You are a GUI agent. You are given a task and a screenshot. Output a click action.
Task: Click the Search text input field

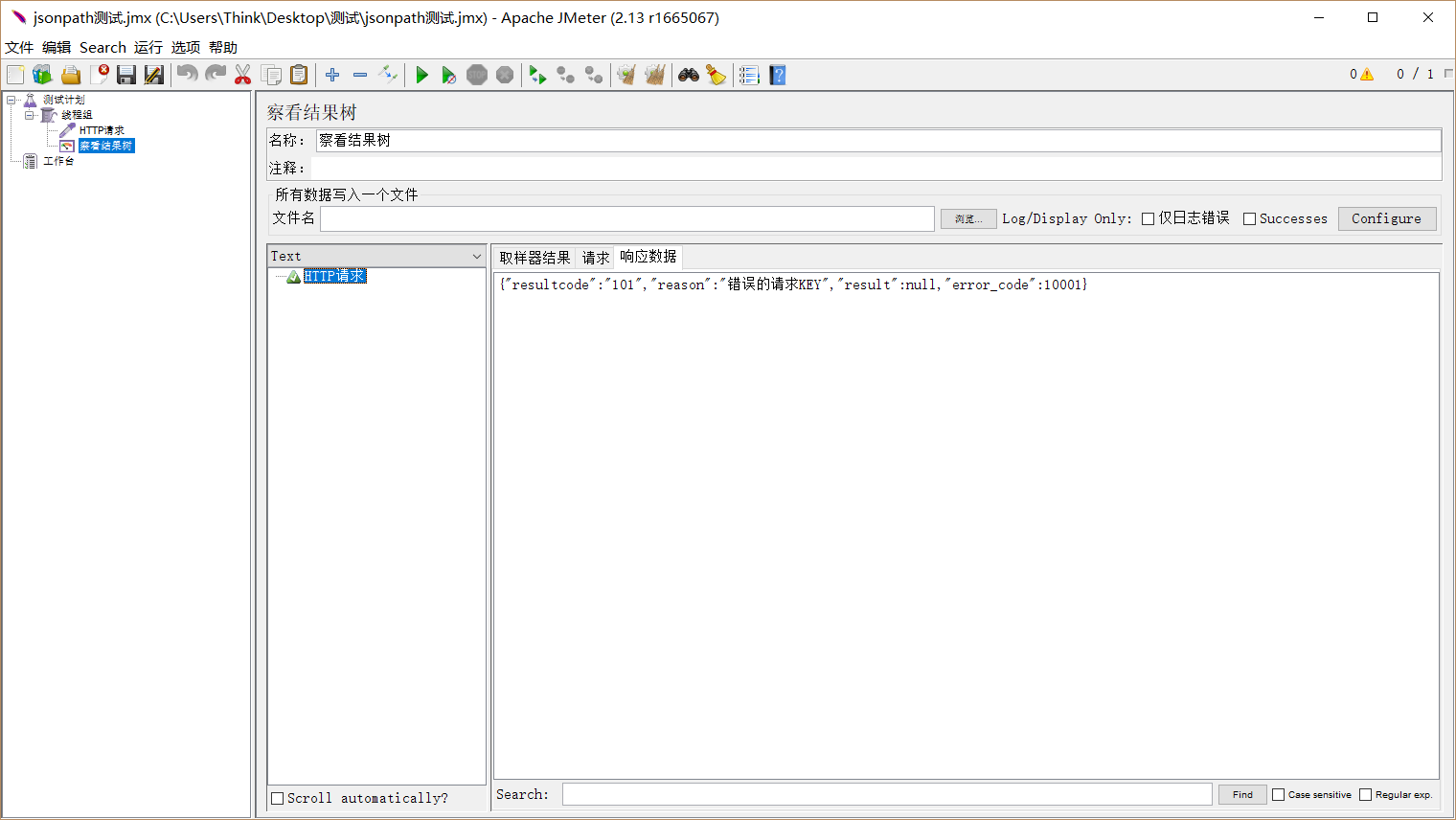887,794
